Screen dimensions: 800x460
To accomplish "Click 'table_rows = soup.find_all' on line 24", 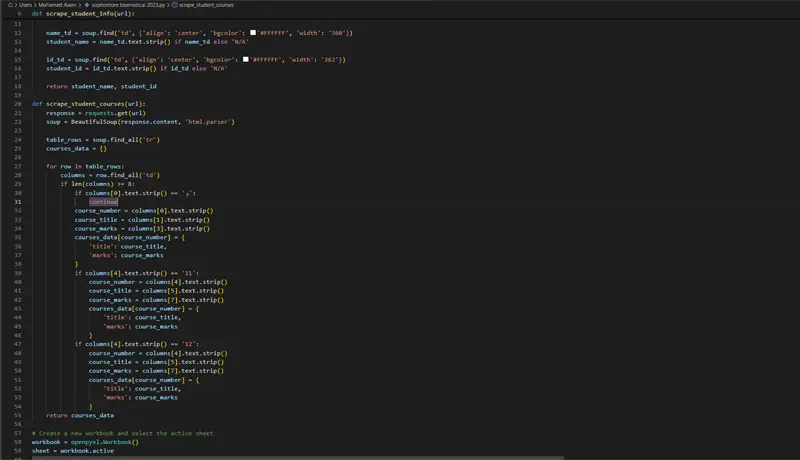I will 92,140.
